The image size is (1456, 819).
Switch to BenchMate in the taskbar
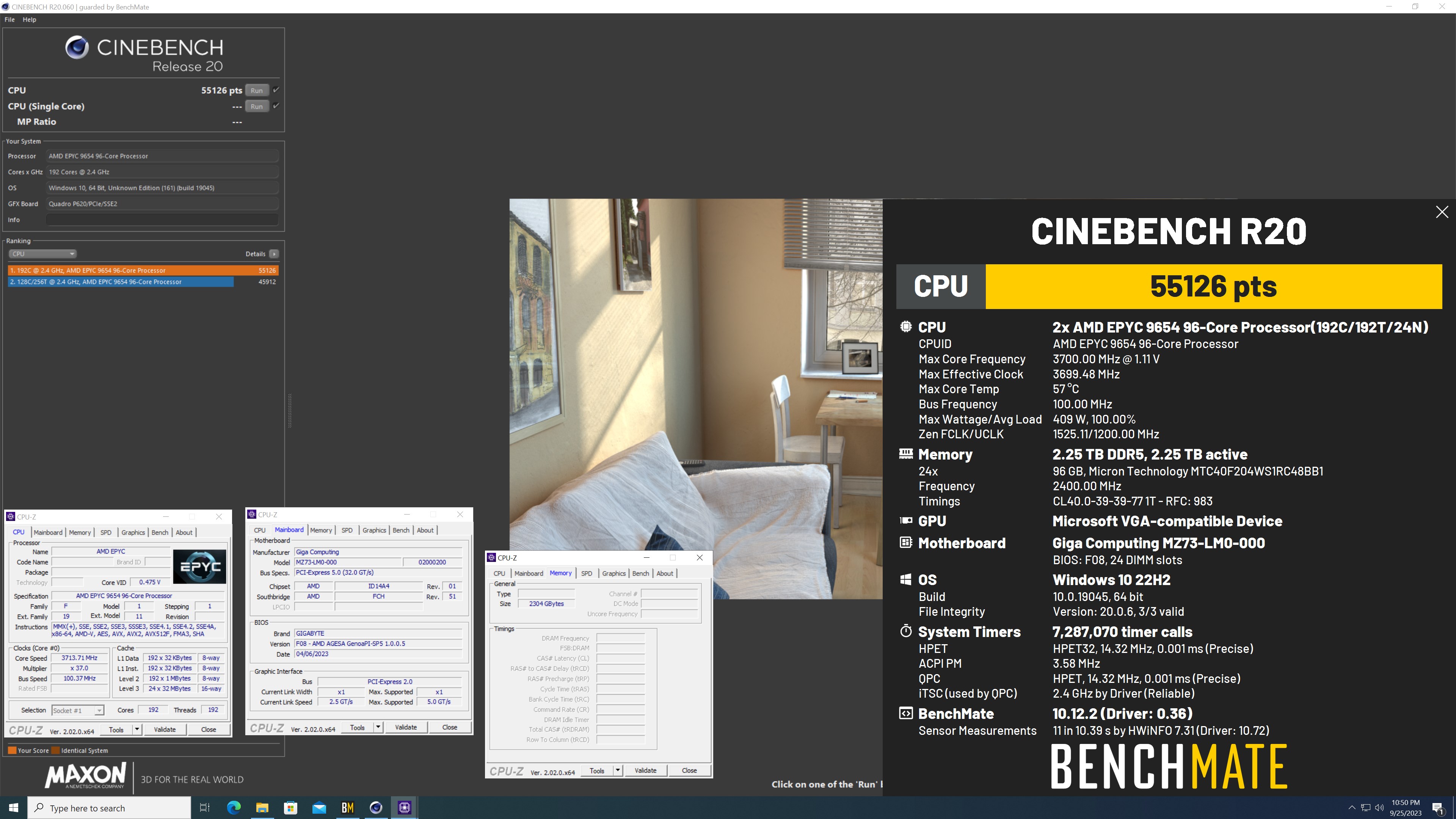(348, 808)
